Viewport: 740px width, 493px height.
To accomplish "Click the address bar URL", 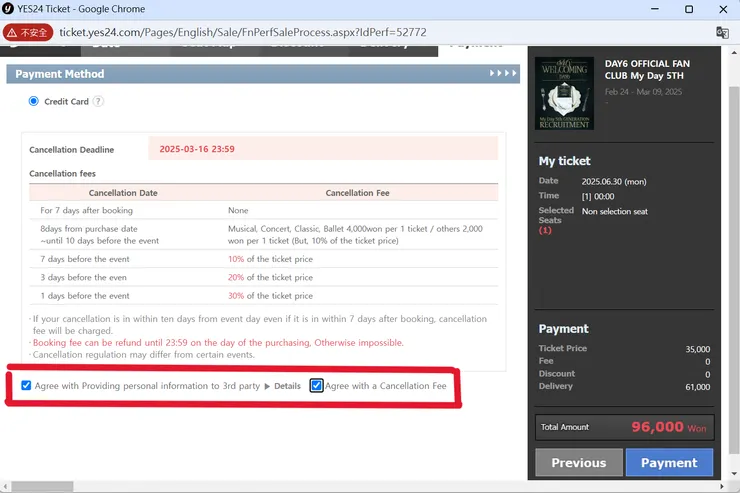I will [243, 32].
